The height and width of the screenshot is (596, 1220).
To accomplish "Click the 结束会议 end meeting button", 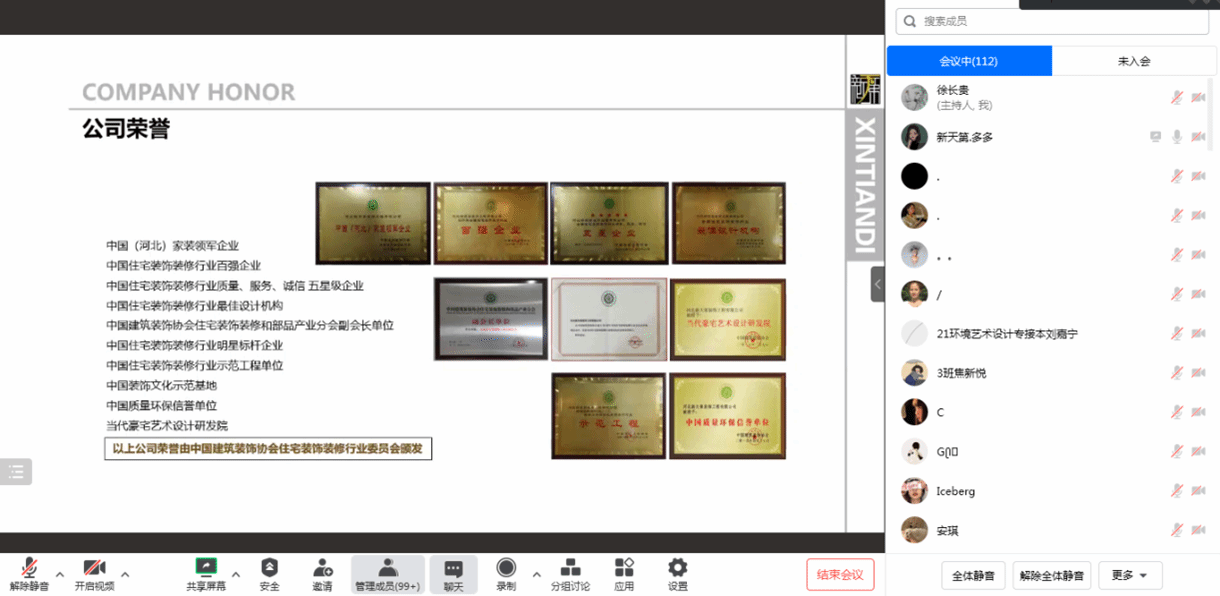I will [x=840, y=574].
